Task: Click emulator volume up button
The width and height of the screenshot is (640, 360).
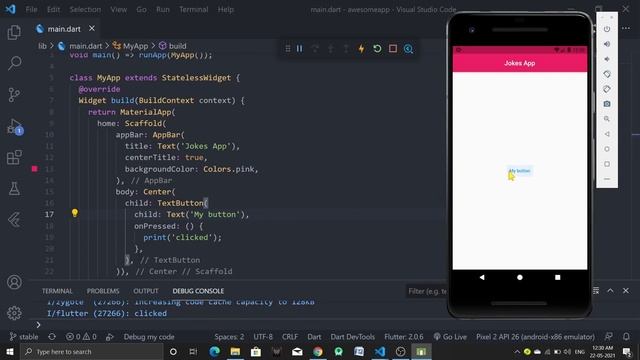Action: click(607, 44)
